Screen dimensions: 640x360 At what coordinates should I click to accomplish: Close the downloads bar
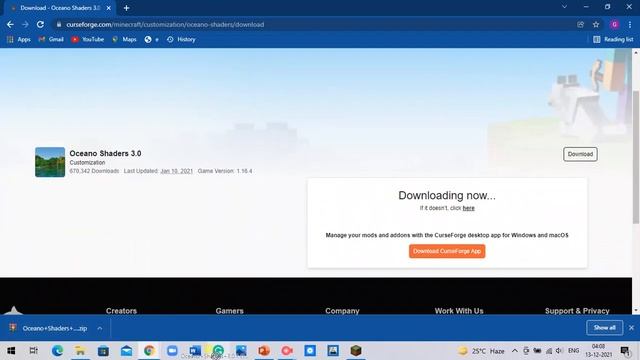631,328
